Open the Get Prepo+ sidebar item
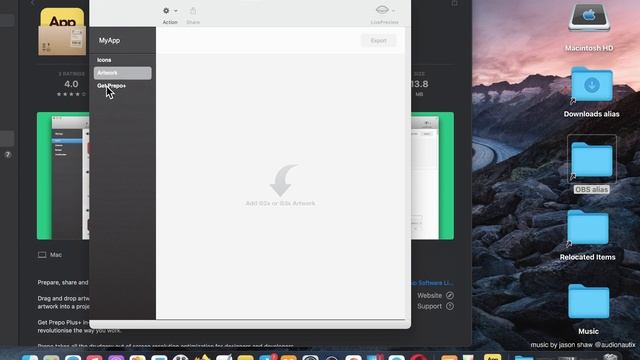Screen dimensions: 640x360 (111, 86)
